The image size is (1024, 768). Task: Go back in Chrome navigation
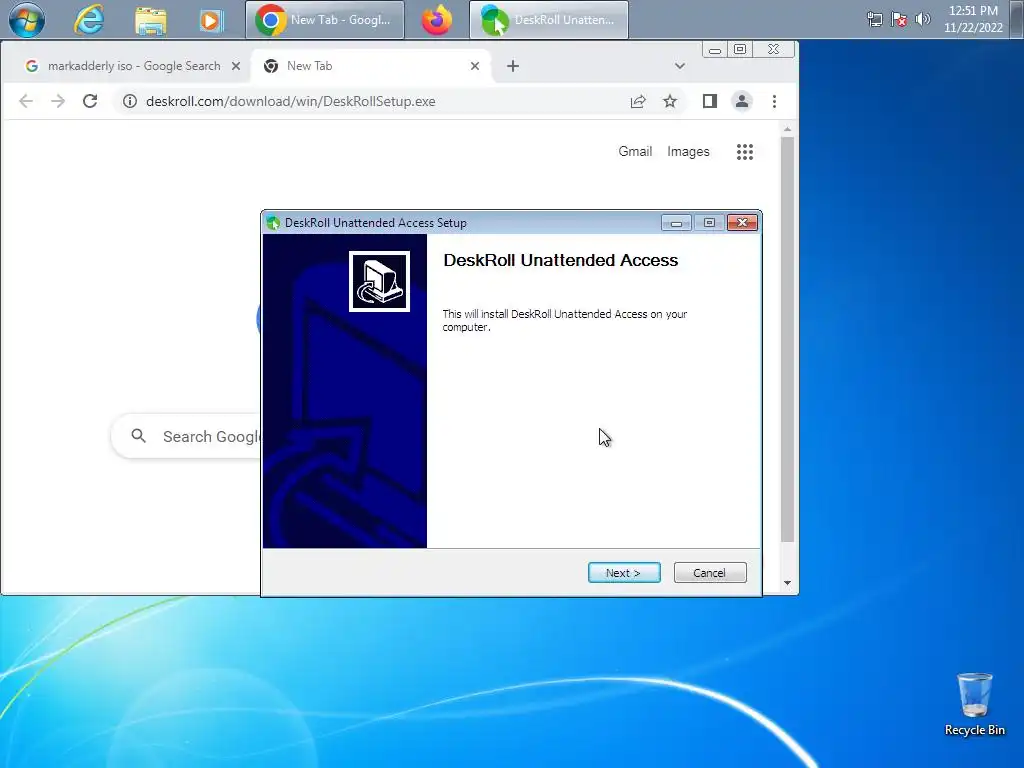coord(26,101)
